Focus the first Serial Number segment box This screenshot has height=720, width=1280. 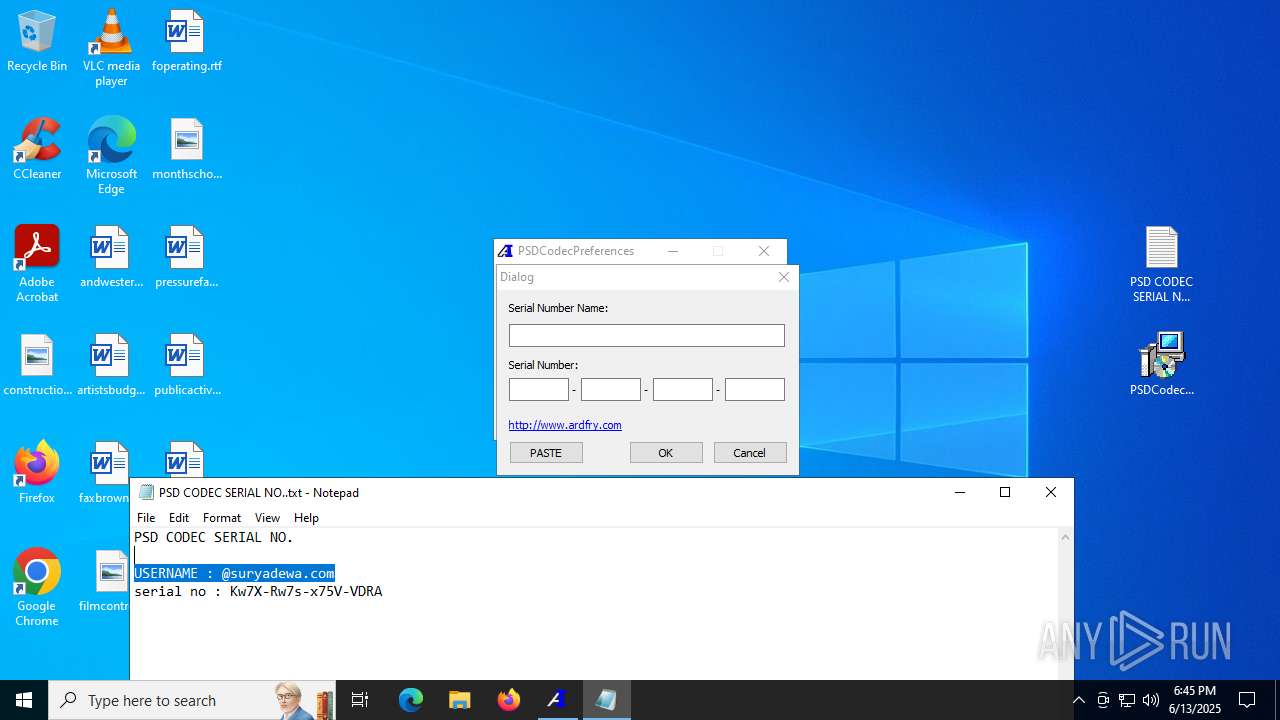click(539, 389)
